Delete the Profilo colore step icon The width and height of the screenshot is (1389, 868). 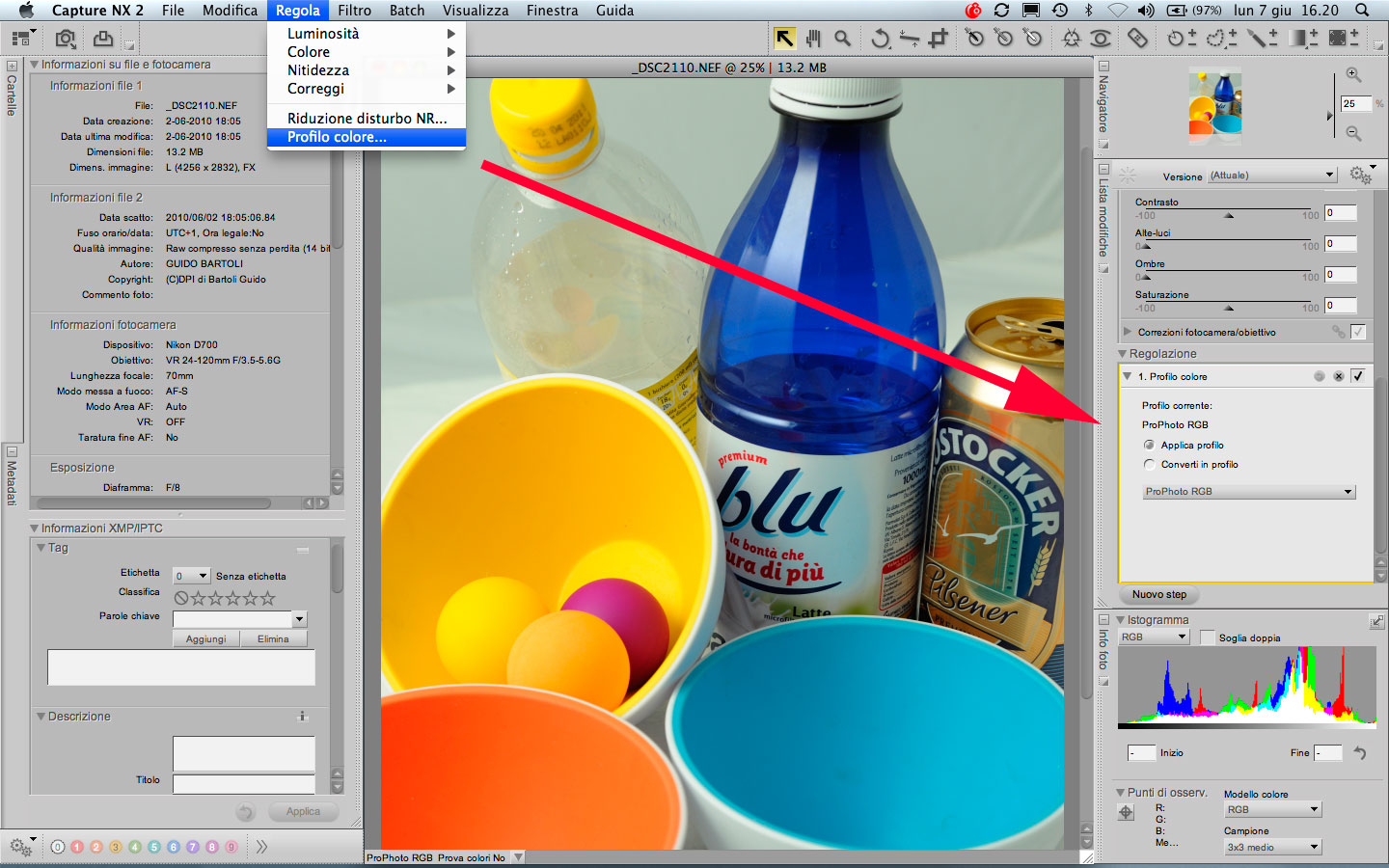[1338, 376]
